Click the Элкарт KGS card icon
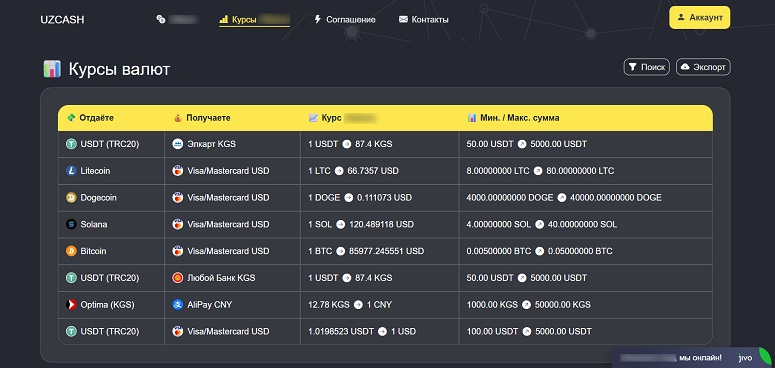 [177, 144]
